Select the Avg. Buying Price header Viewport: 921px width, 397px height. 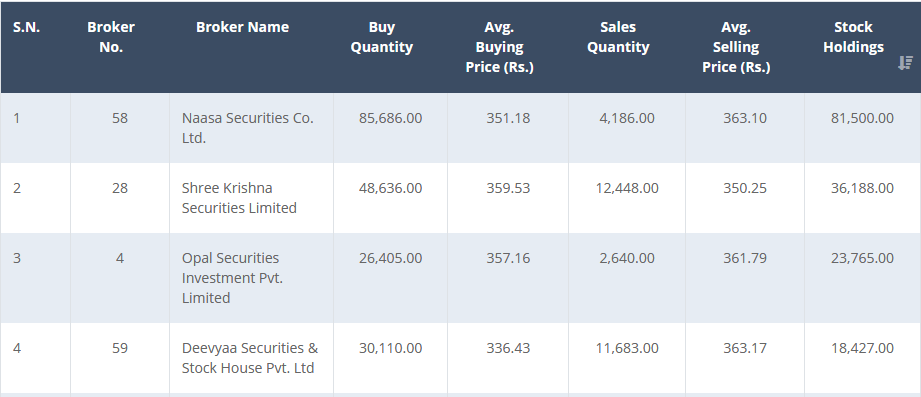500,47
